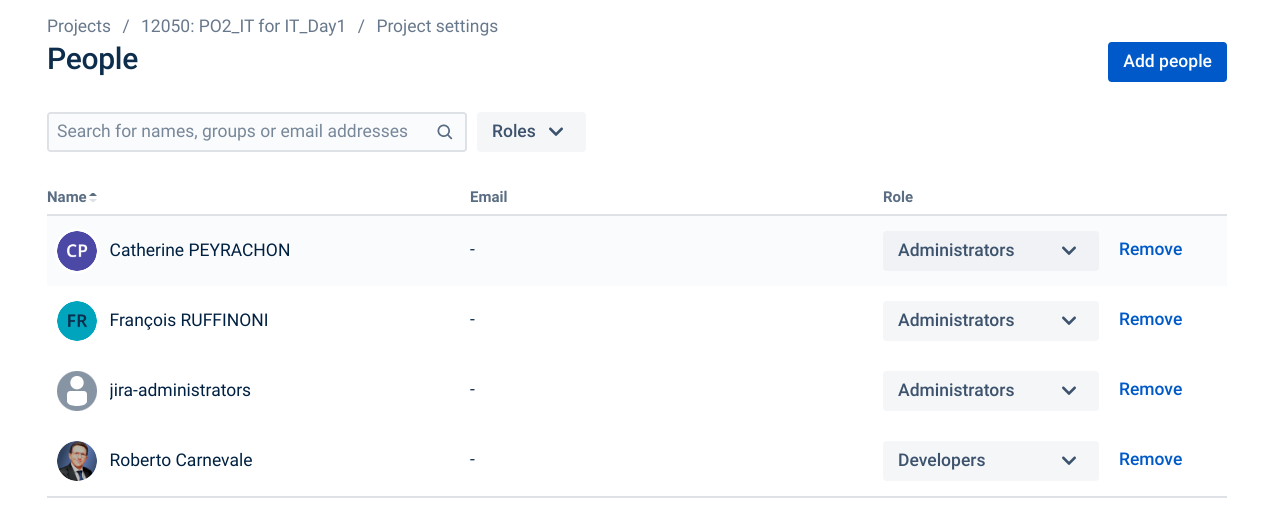The height and width of the screenshot is (523, 1274).
Task: Open the 12050: PO2_IT for IT_Day1 breadcrumb
Action: point(243,26)
